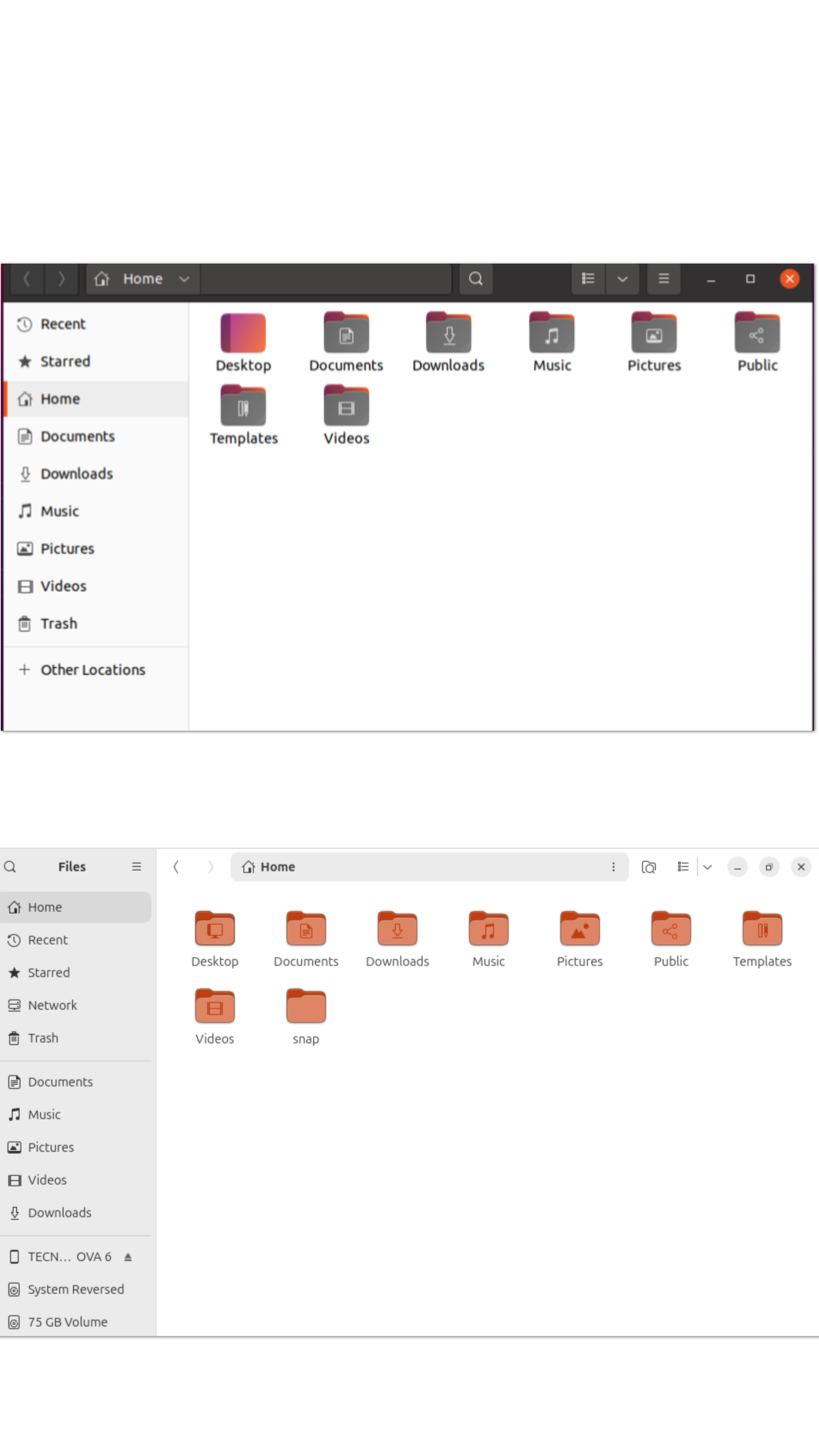
Task: Open three-dot menu in Home pathbar
Action: pyautogui.click(x=613, y=867)
